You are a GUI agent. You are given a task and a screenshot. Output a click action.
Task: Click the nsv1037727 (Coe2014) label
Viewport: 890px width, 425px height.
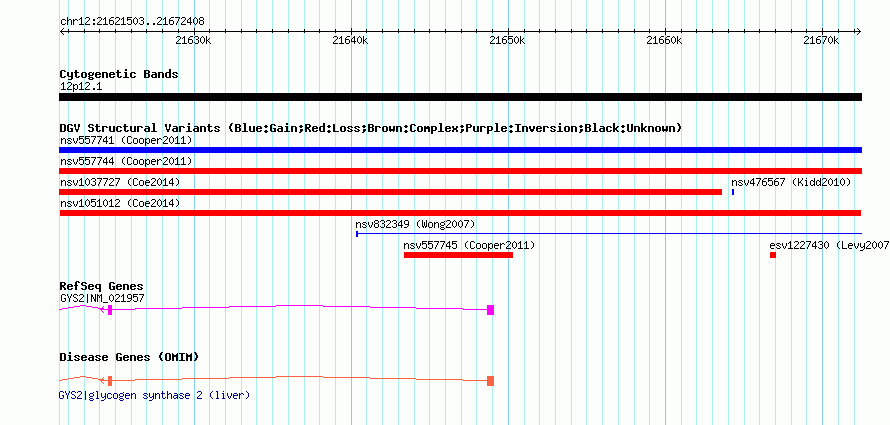click(120, 182)
